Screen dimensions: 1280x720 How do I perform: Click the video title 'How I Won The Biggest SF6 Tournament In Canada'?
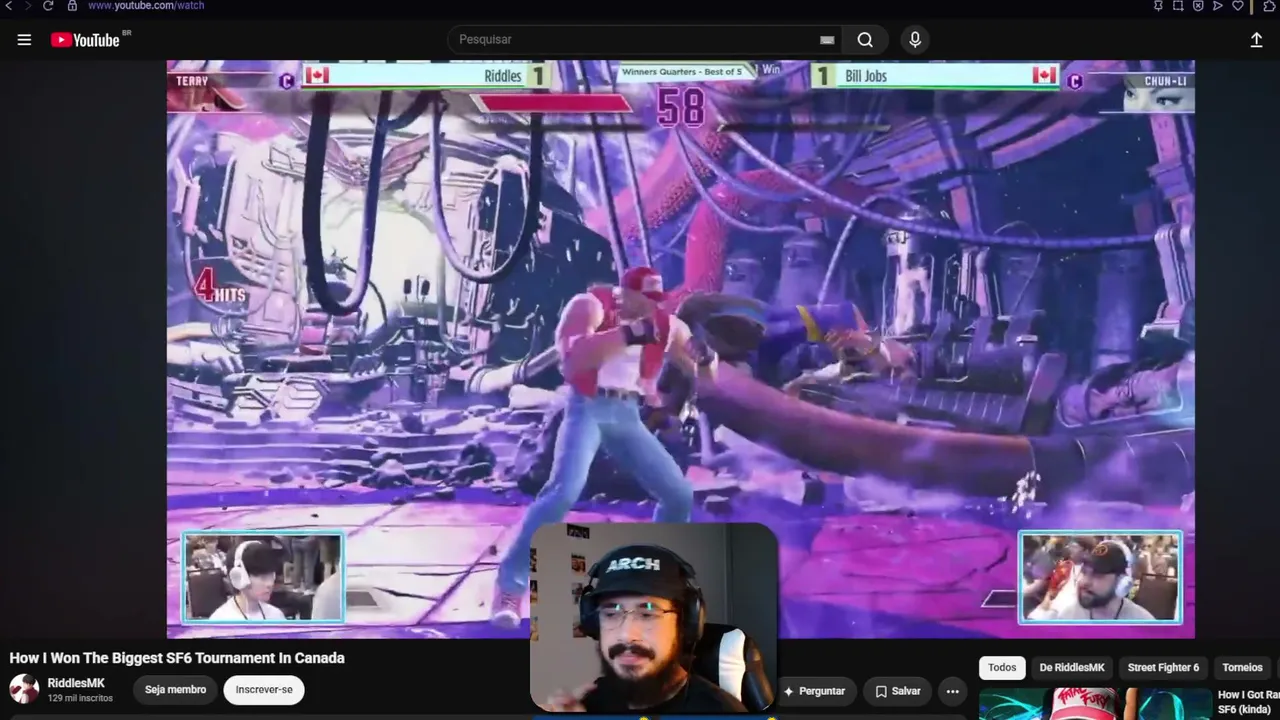177,658
